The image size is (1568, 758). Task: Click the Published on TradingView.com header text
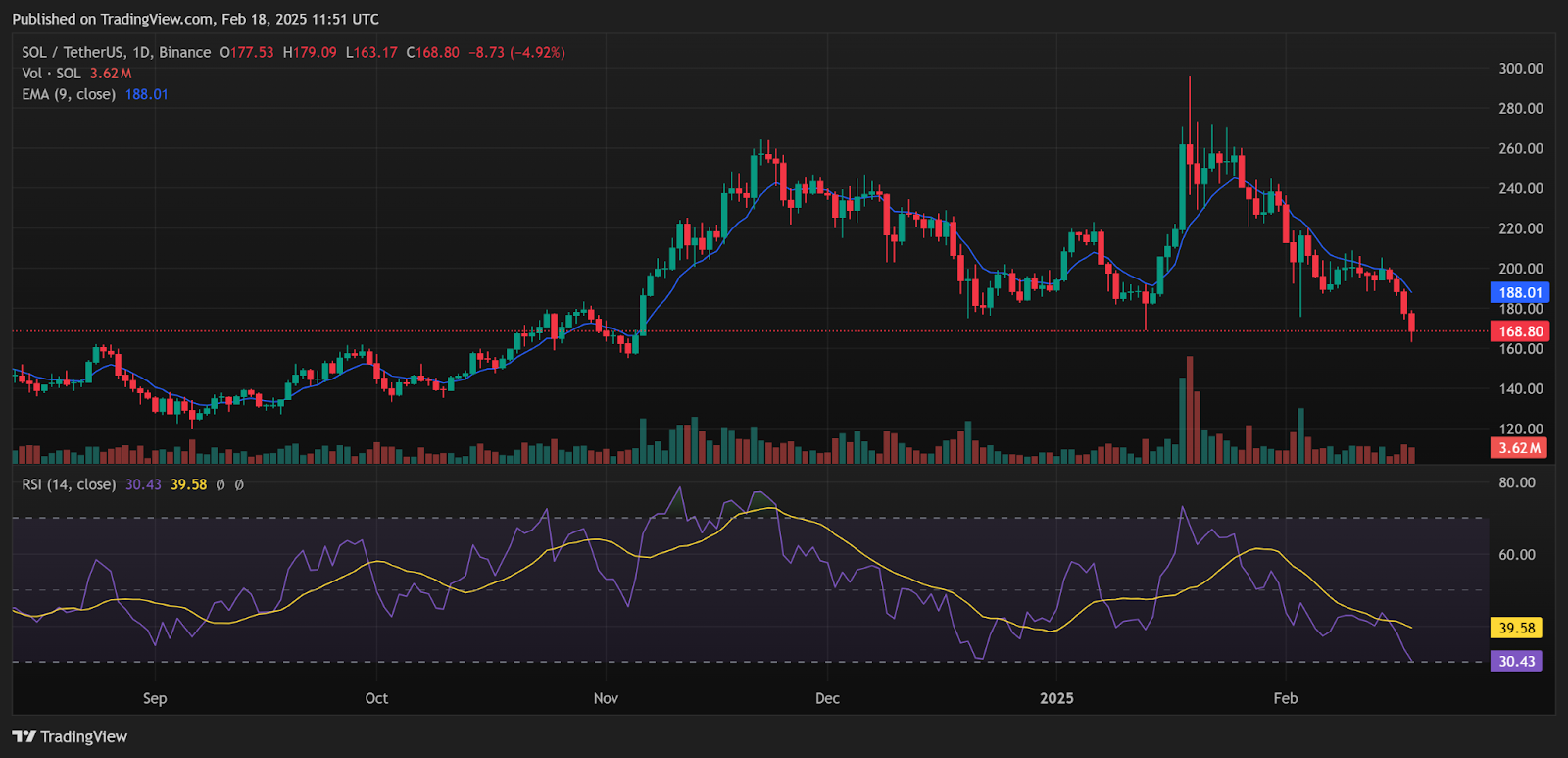click(x=195, y=19)
